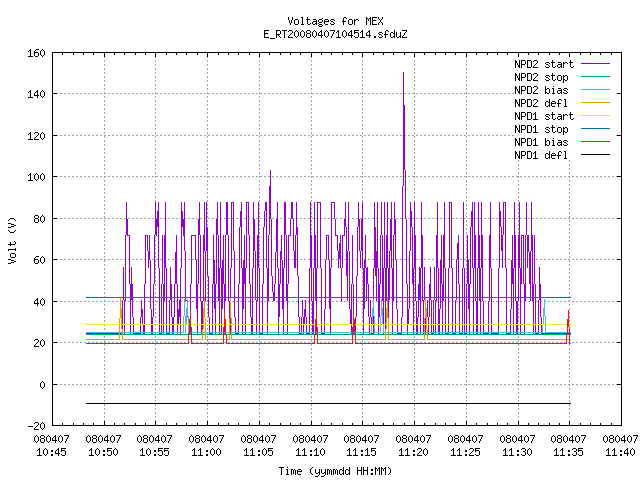Click the red NPD1 bias legend line
Screen dimensions: 640x480
tap(595, 142)
